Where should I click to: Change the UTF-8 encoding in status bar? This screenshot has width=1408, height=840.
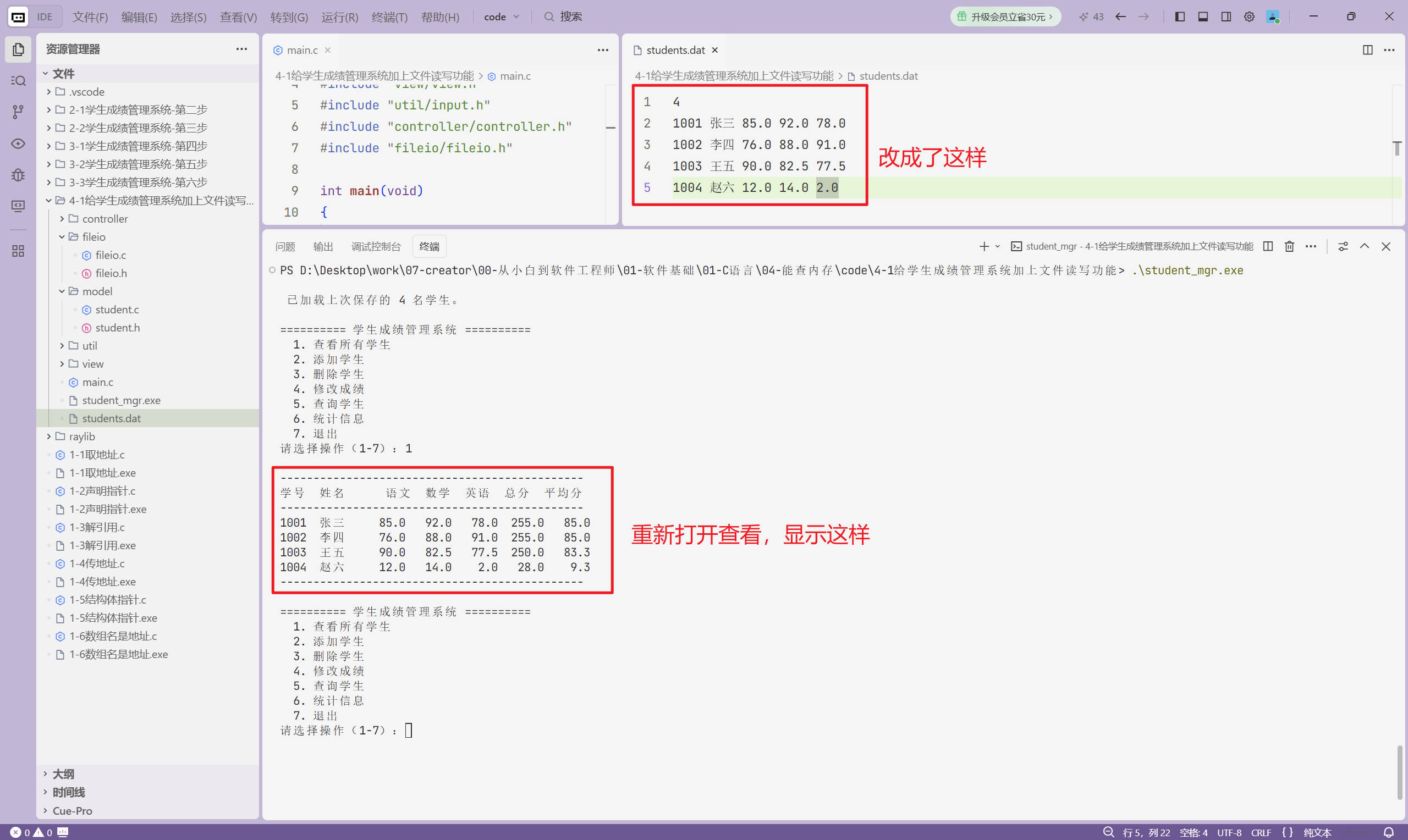(x=1229, y=832)
